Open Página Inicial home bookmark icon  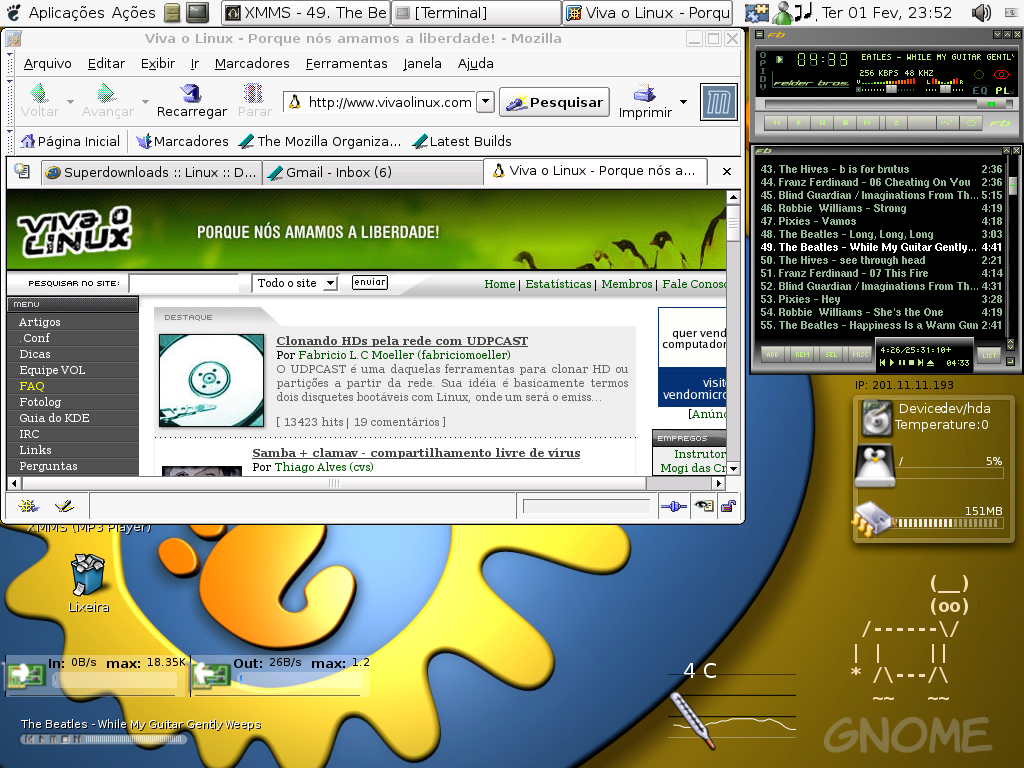click(x=27, y=141)
